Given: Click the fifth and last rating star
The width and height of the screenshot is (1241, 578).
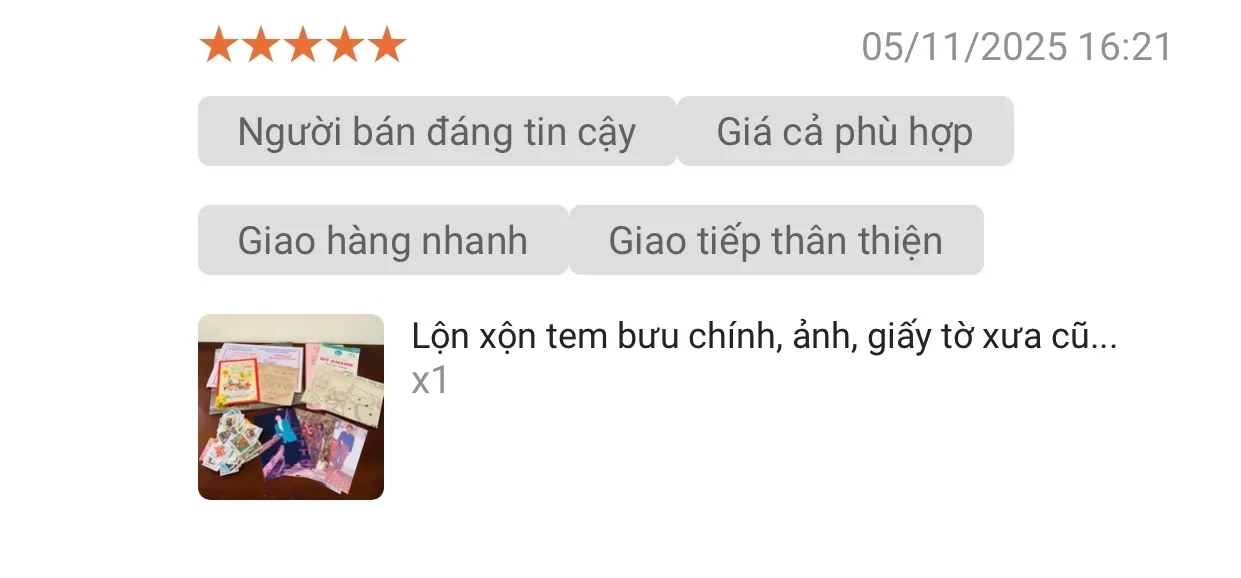Looking at the screenshot, I should coord(386,46).
